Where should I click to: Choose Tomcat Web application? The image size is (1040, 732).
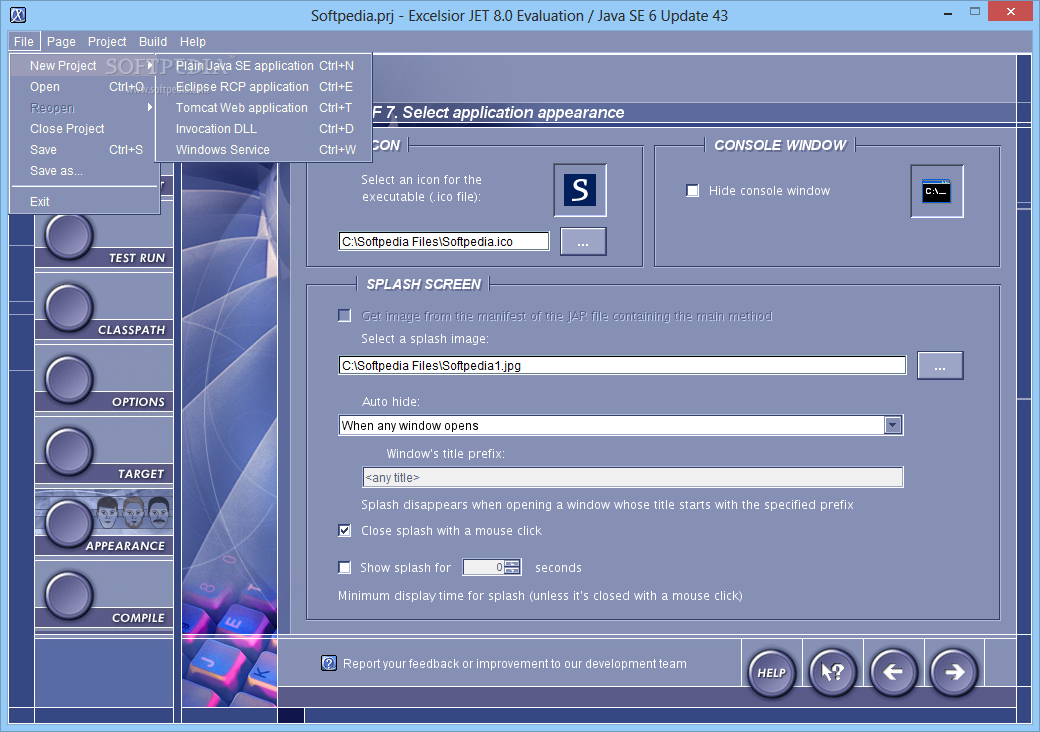tap(264, 107)
